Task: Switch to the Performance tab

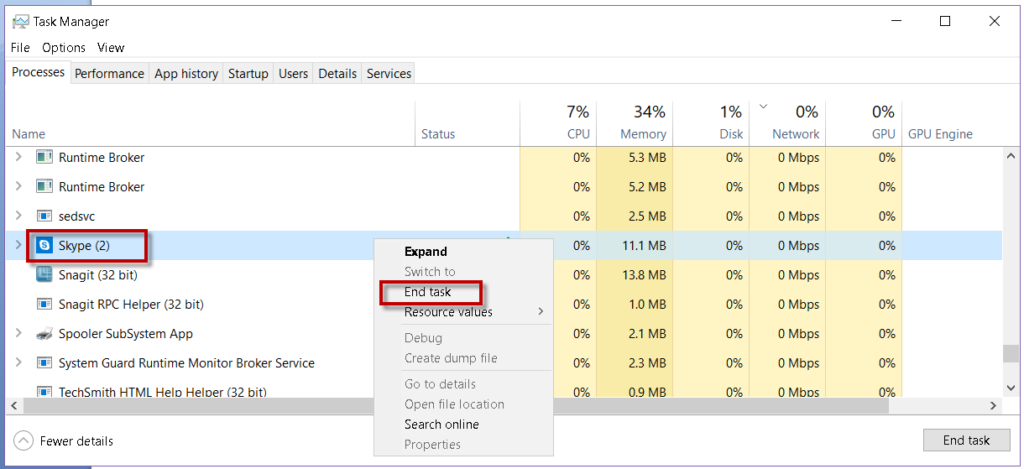Action: [x=109, y=74]
